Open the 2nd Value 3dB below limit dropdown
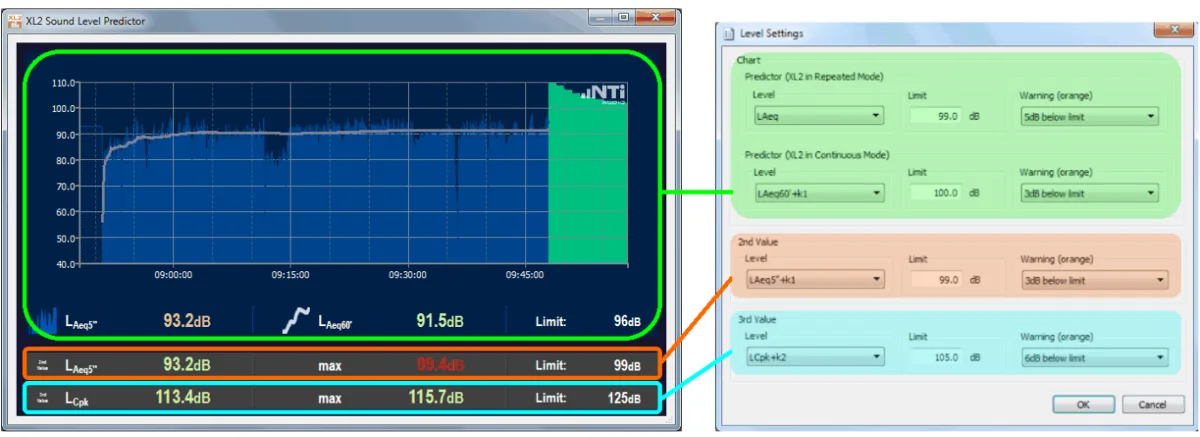 (1095, 280)
